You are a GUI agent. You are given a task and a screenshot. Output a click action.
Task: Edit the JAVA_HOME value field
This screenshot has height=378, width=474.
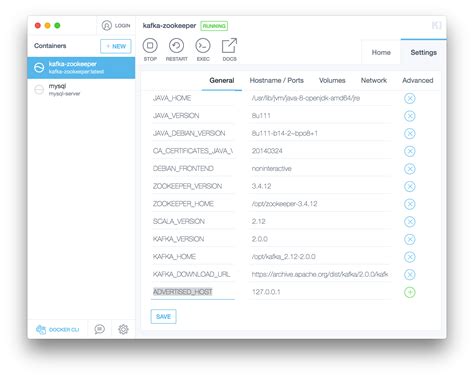(320, 98)
